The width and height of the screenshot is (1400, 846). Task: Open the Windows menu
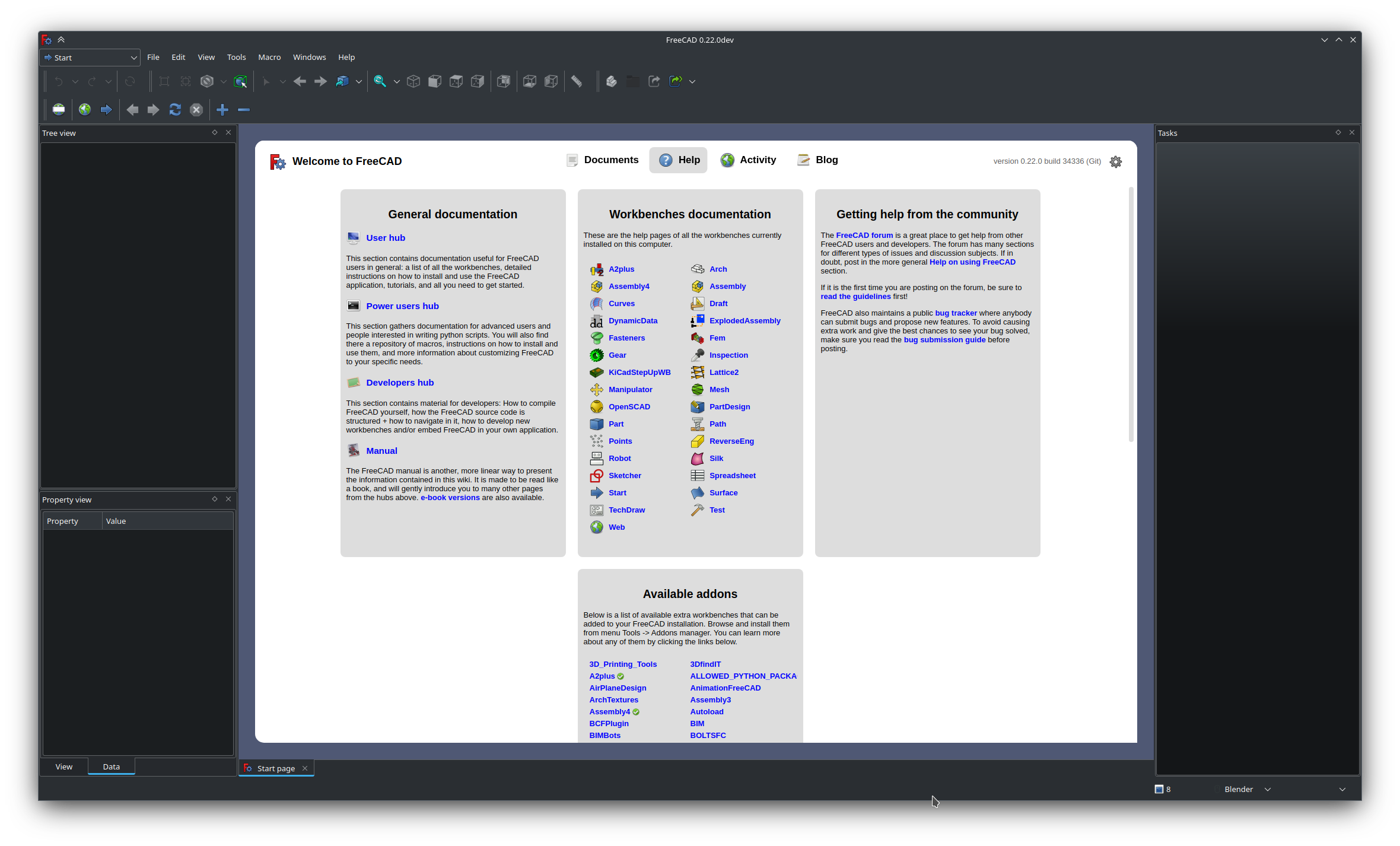tap(309, 58)
